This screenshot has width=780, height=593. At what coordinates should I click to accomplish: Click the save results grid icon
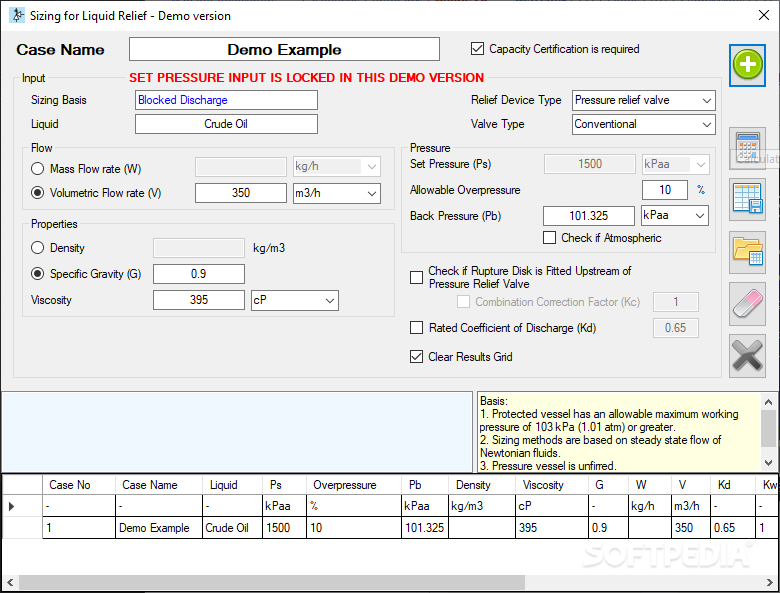[747, 199]
